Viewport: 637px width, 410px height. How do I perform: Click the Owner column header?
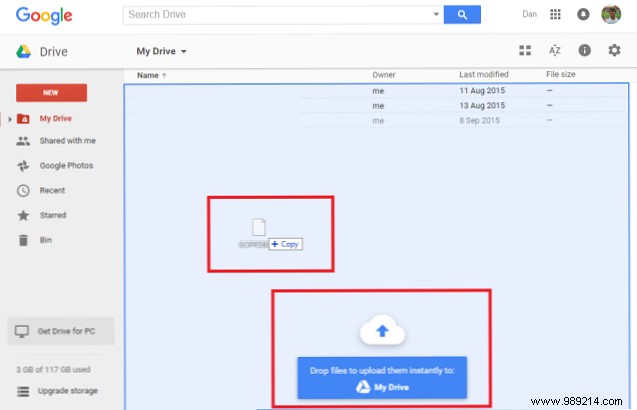384,75
